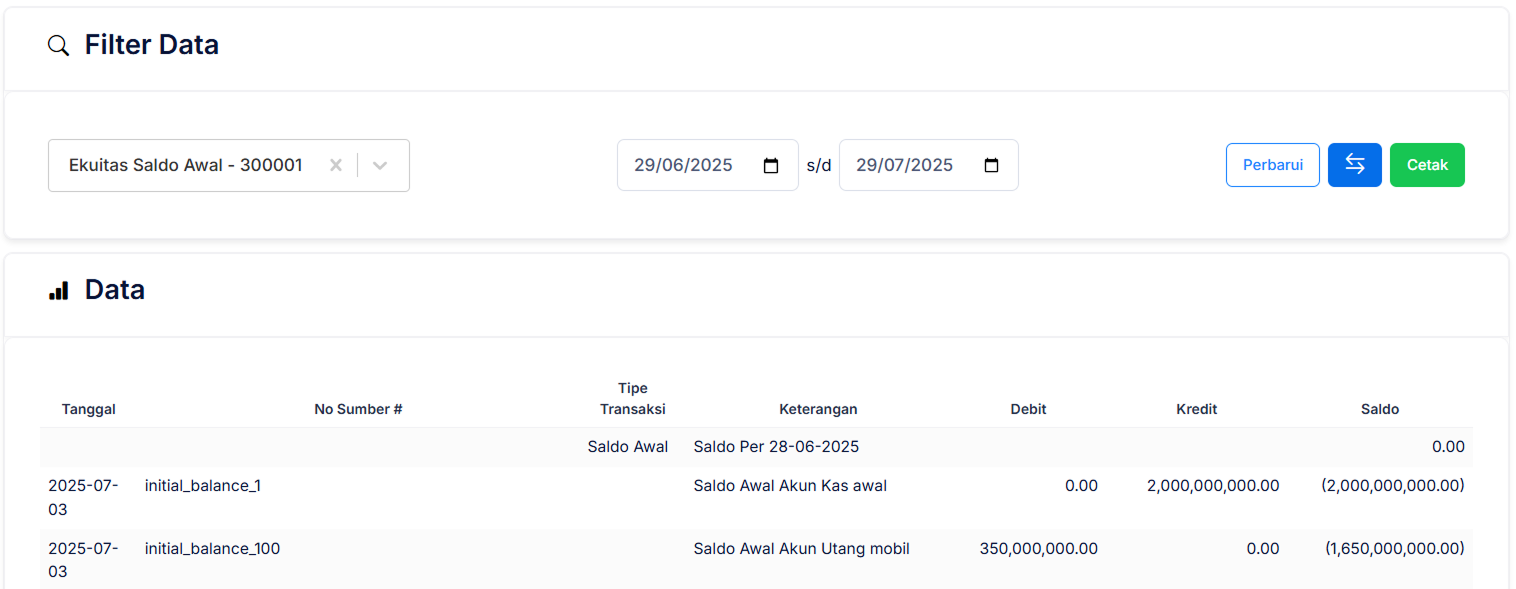
Task: Clear the Ekuitas Saldo Awal account selection
Action: [x=336, y=165]
